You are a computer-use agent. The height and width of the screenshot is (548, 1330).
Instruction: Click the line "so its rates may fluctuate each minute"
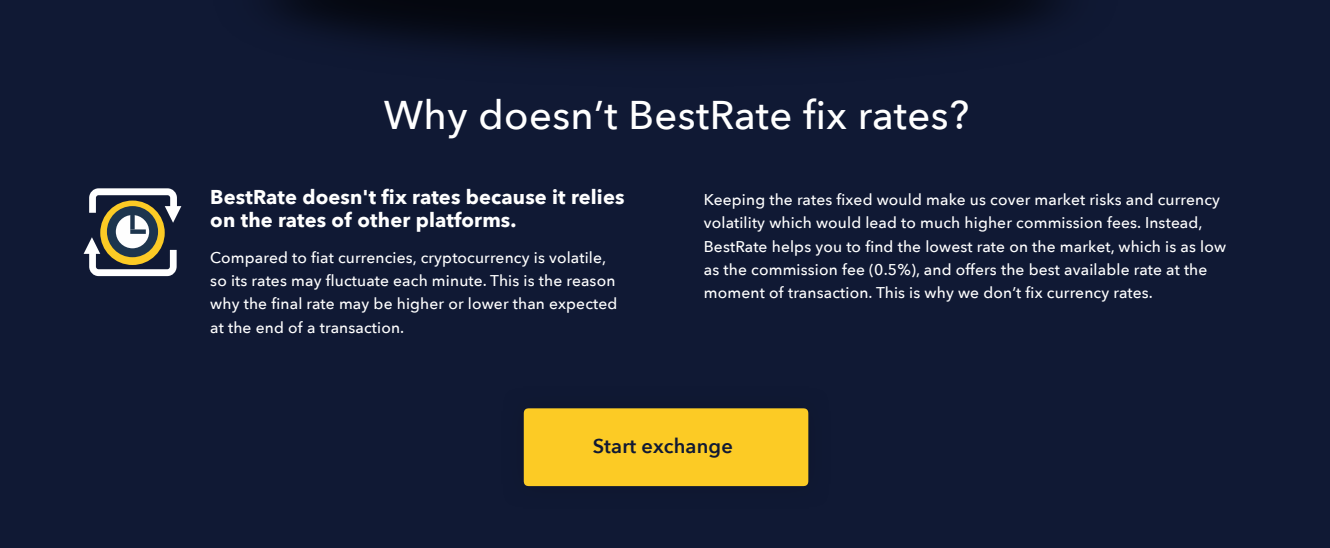pyautogui.click(x=413, y=281)
